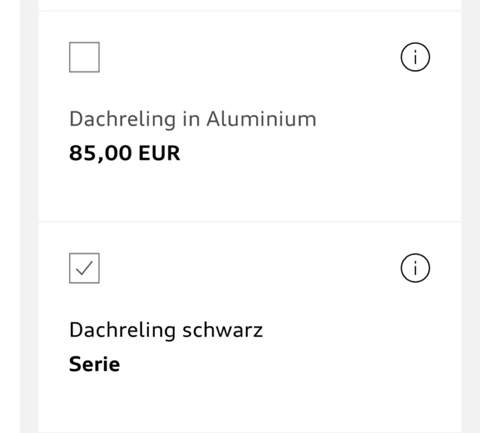Enable the 85,00 EUR roof rail option checkbox

(x=84, y=57)
